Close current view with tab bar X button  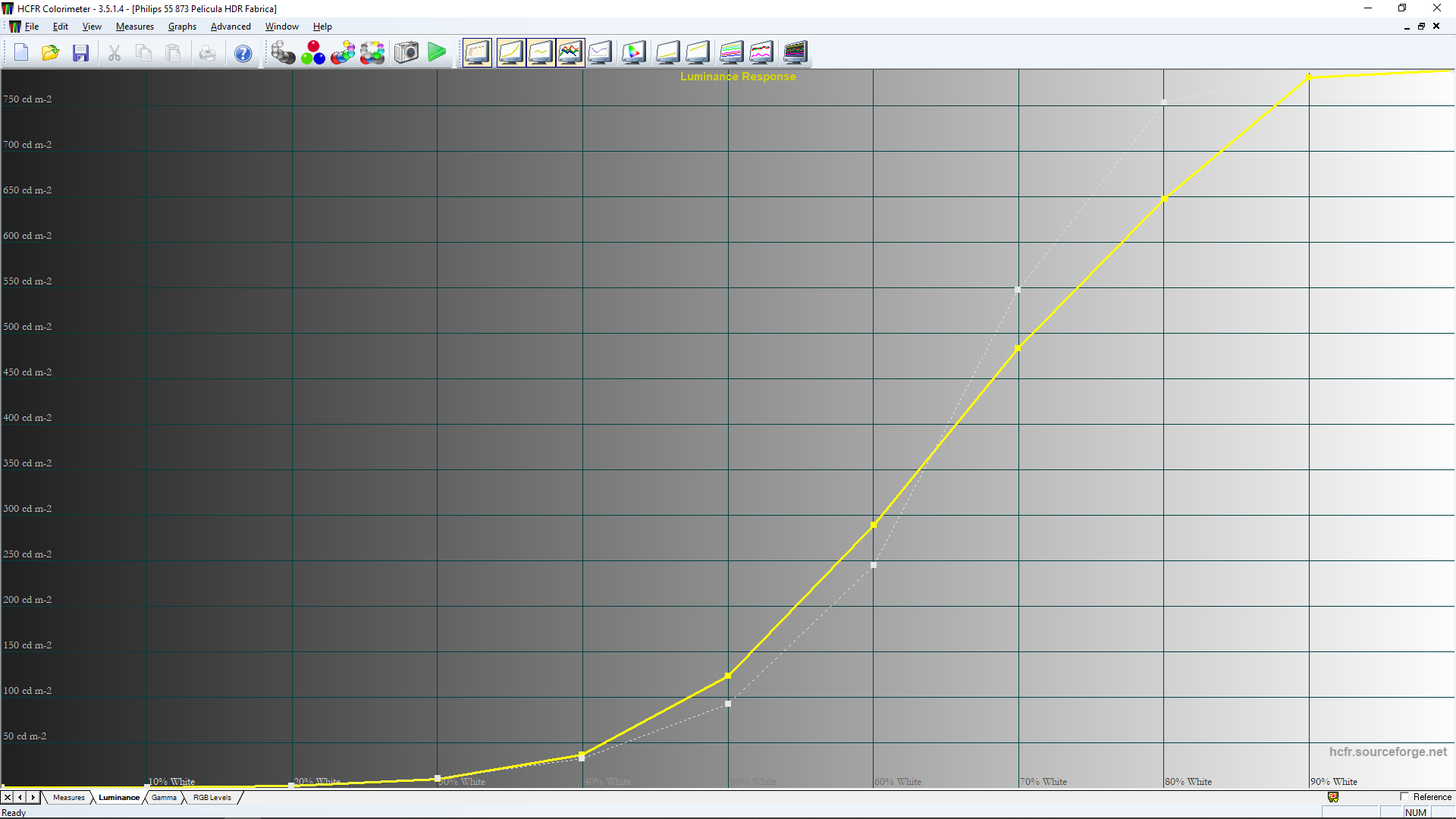pyautogui.click(x=8, y=797)
